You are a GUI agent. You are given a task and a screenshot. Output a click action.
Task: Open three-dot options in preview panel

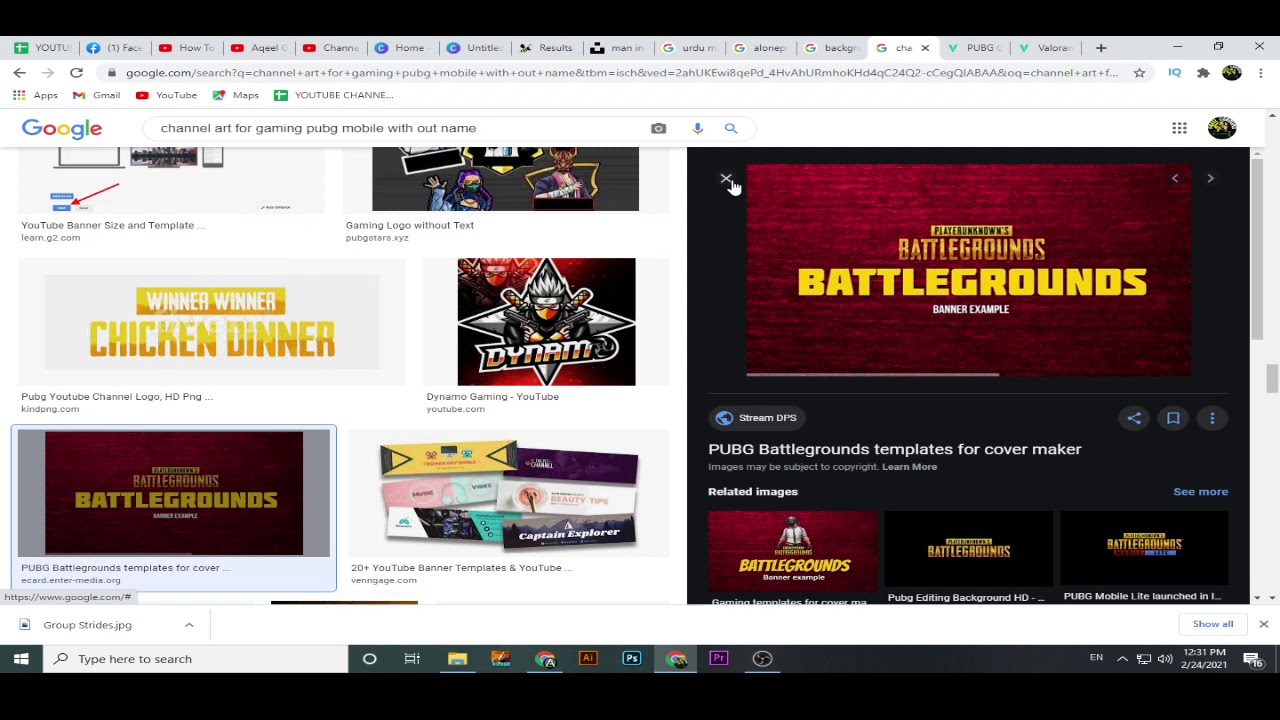(1212, 418)
